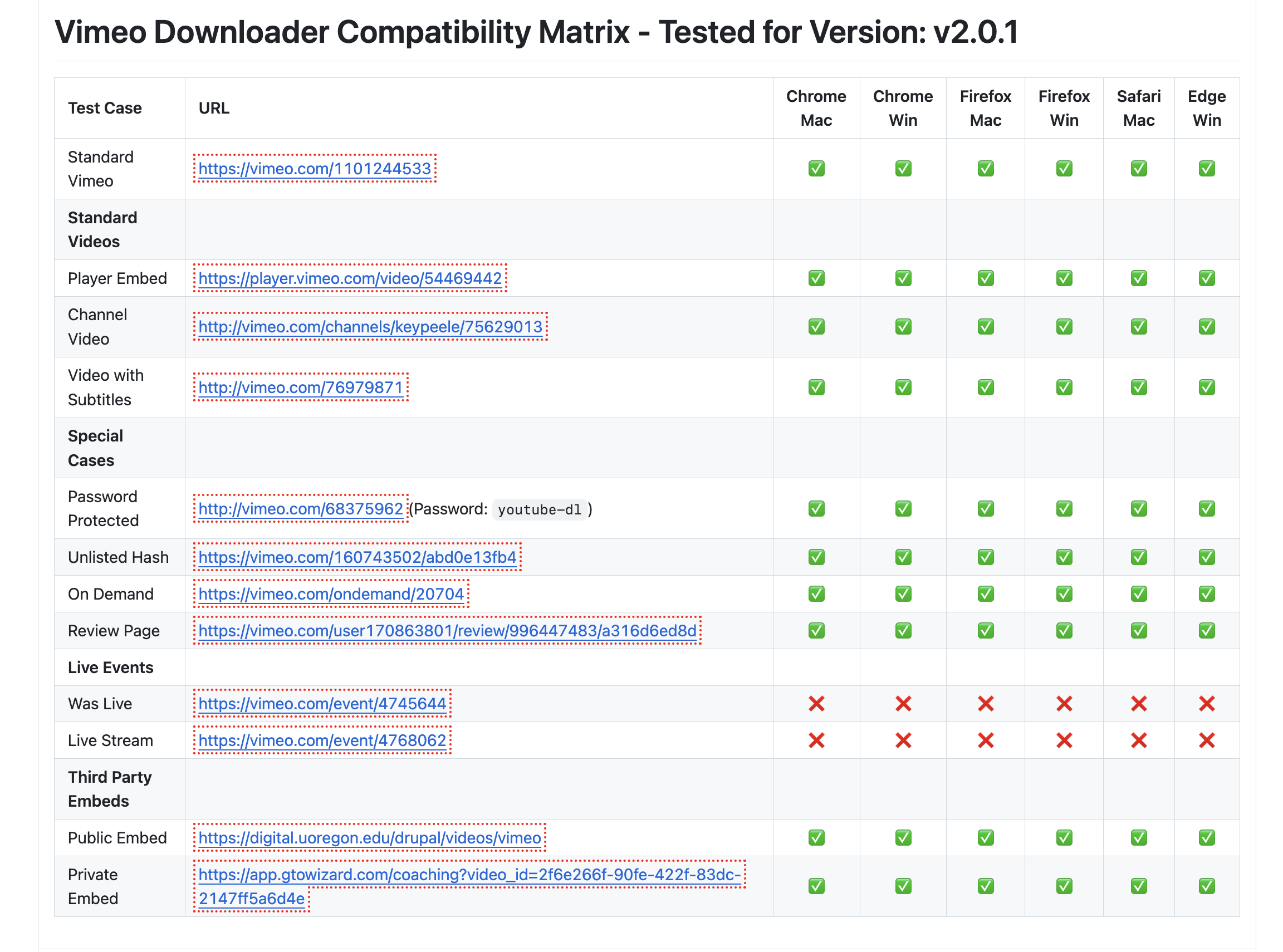Click Chrome Win checkmark for Channel Video
The height and width of the screenshot is (952, 1283).
[x=903, y=327]
